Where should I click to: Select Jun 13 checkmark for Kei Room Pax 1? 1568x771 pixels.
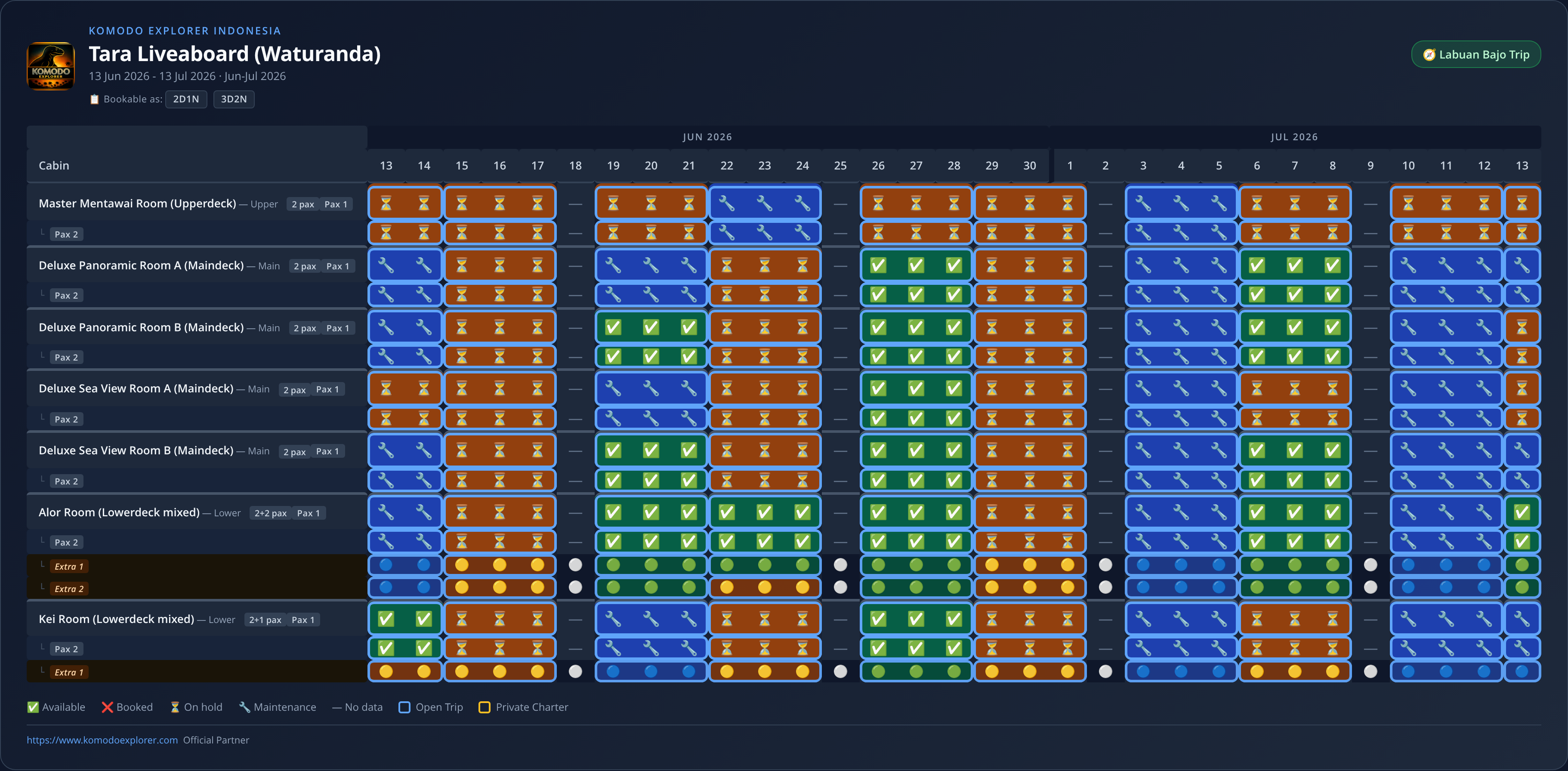386,619
